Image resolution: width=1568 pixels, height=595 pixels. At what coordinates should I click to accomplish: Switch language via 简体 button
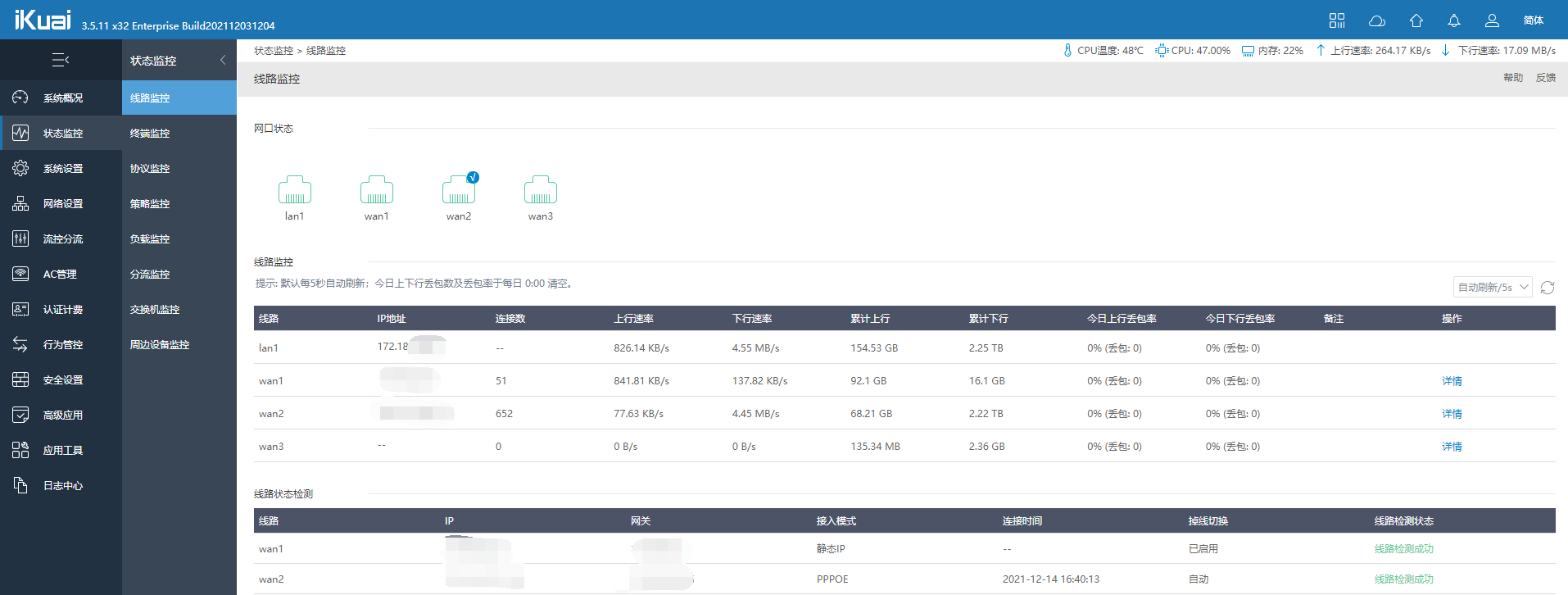click(x=1533, y=20)
